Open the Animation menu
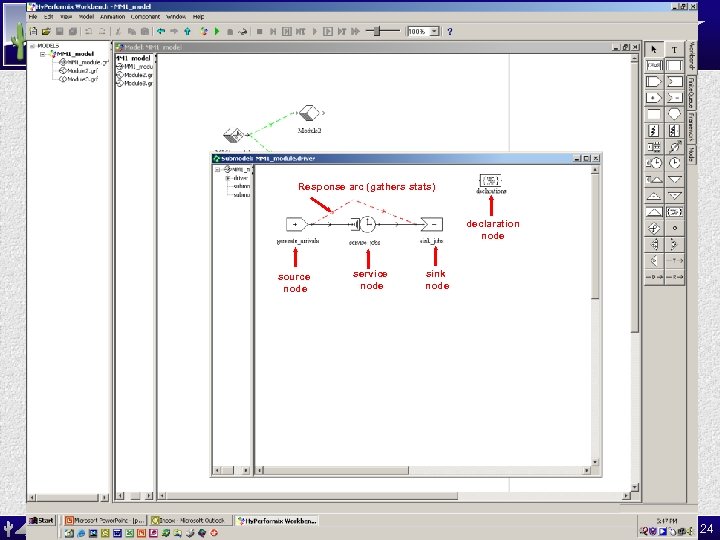The height and width of the screenshot is (540, 720). pyautogui.click(x=112, y=17)
